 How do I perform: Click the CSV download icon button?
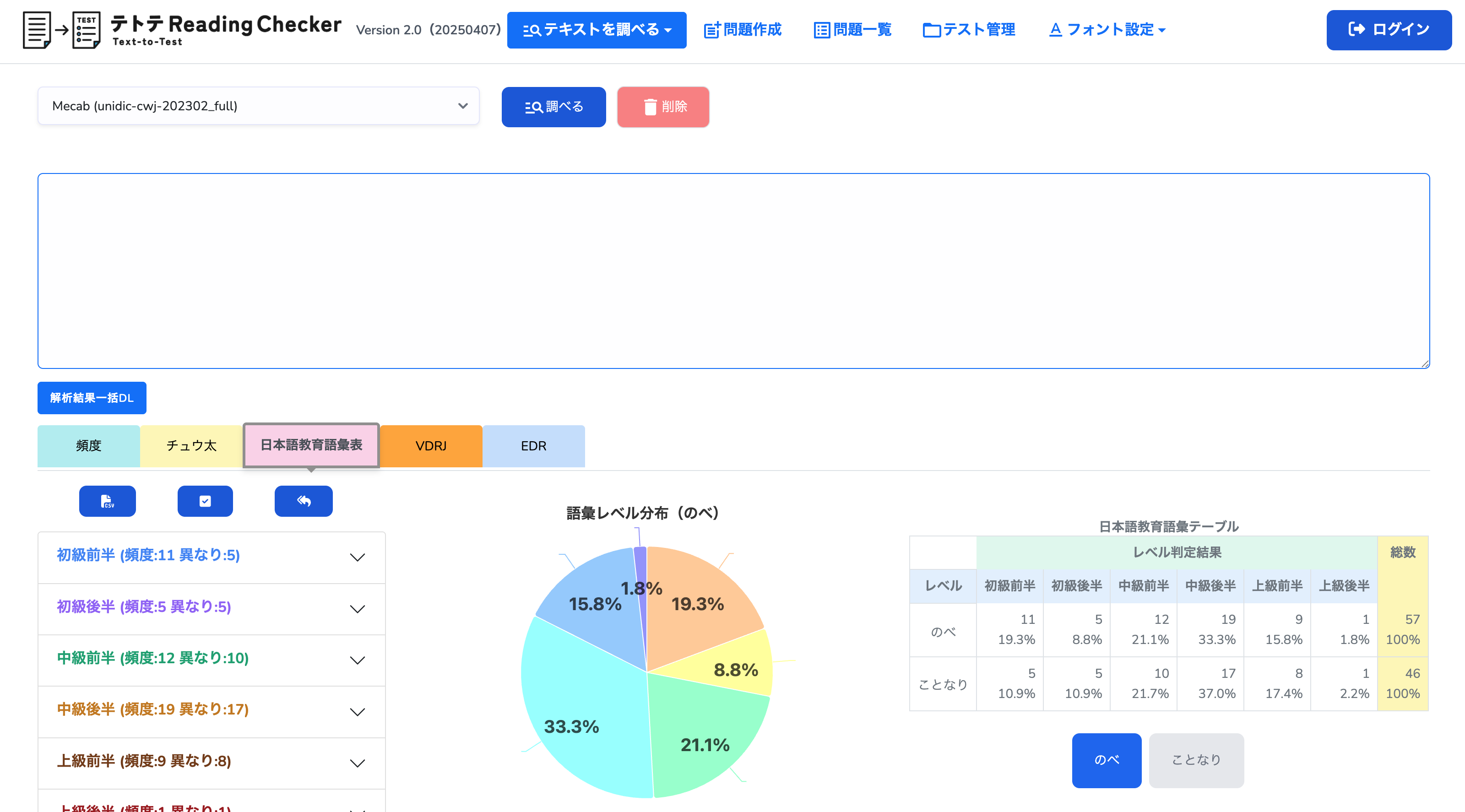(x=107, y=501)
